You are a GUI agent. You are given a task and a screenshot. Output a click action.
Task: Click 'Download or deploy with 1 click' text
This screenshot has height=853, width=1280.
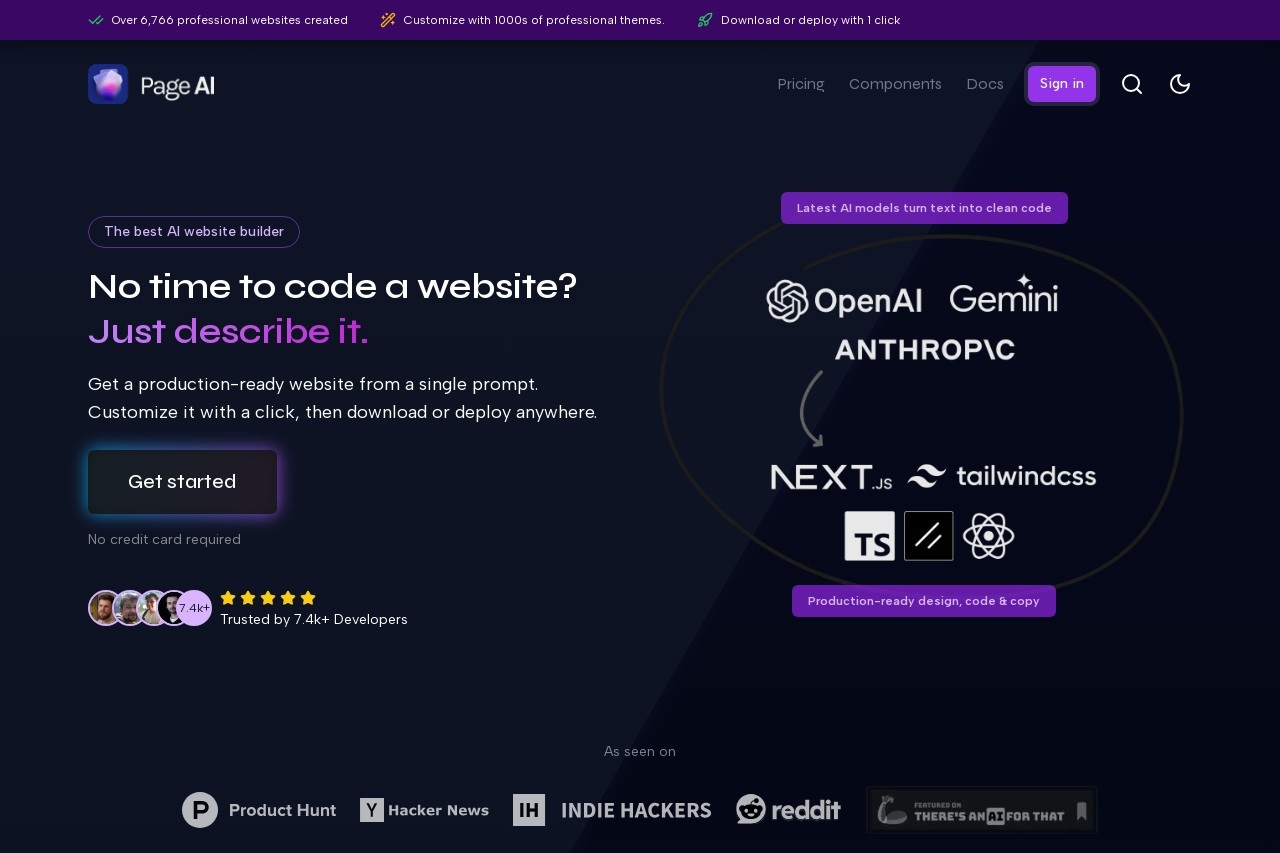(x=810, y=20)
